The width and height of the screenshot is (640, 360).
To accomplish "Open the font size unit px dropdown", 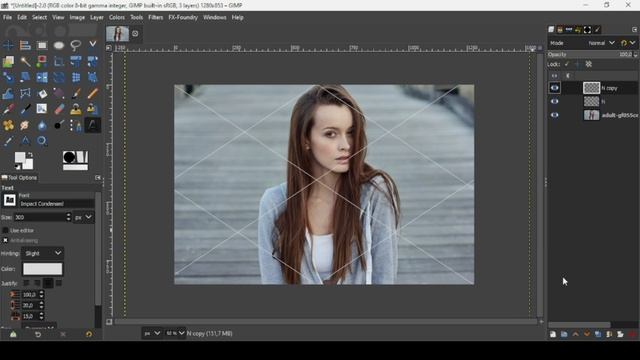I will 83,218.
